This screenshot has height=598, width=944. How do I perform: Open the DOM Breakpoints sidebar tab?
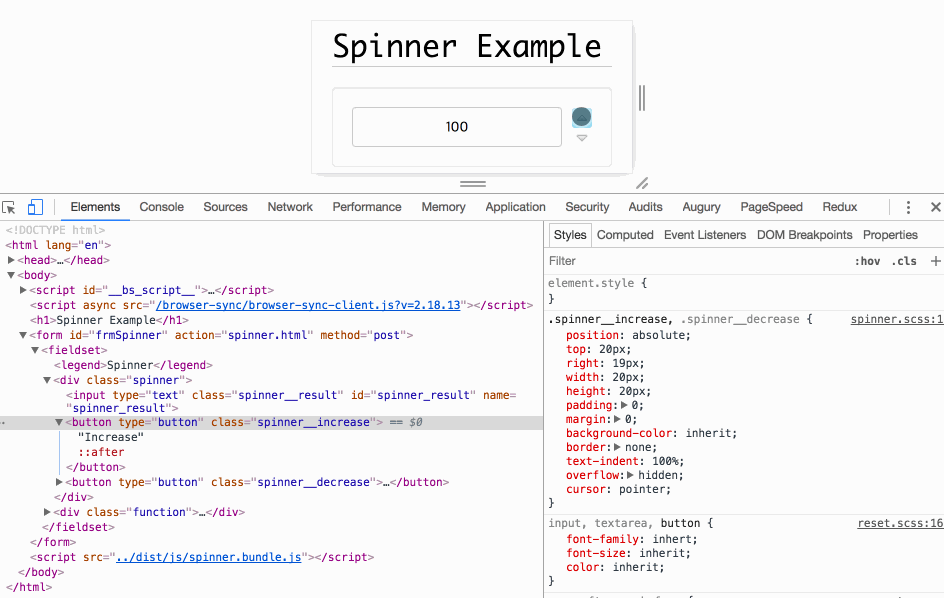tap(804, 235)
